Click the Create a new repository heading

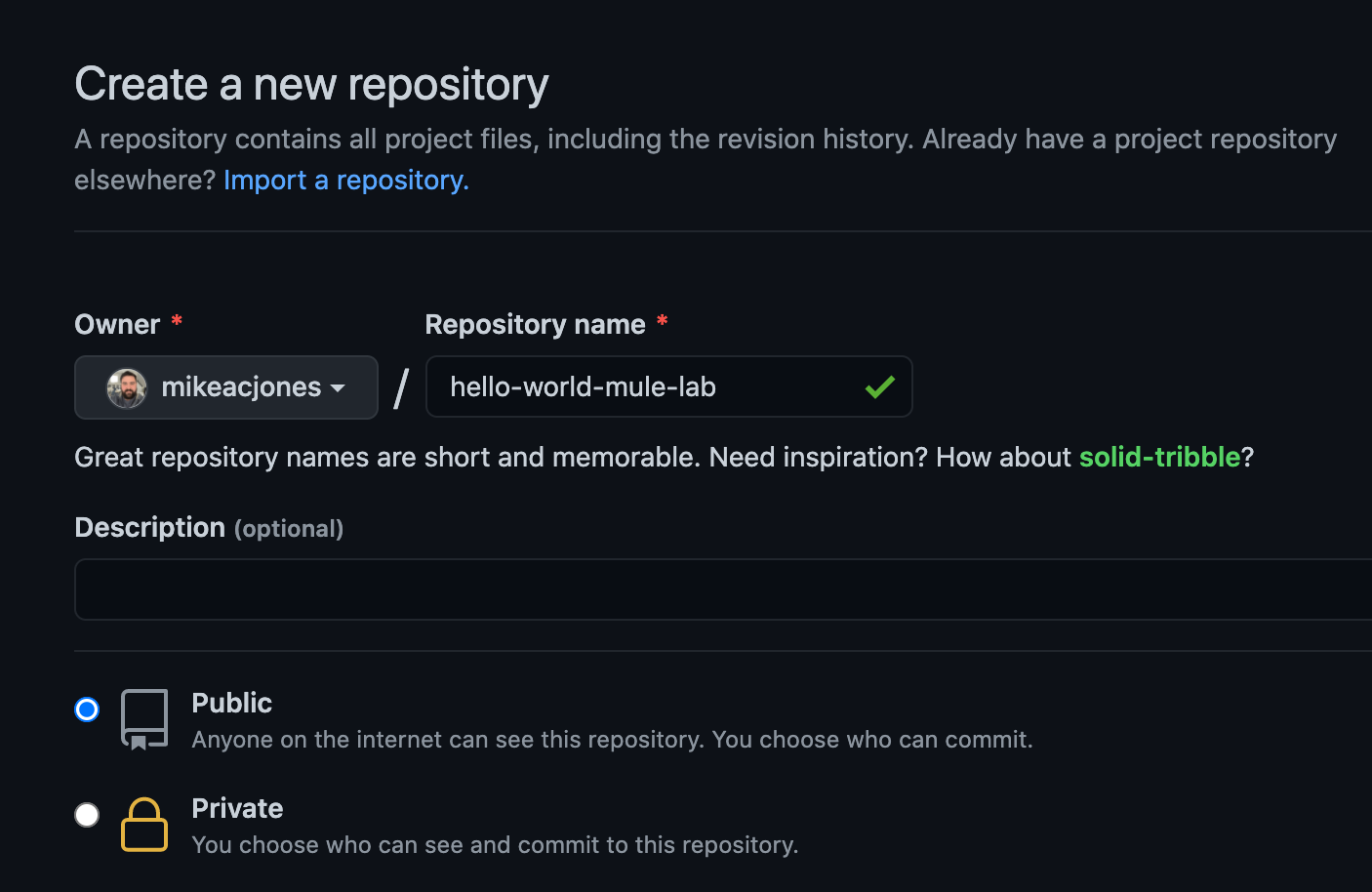click(311, 84)
